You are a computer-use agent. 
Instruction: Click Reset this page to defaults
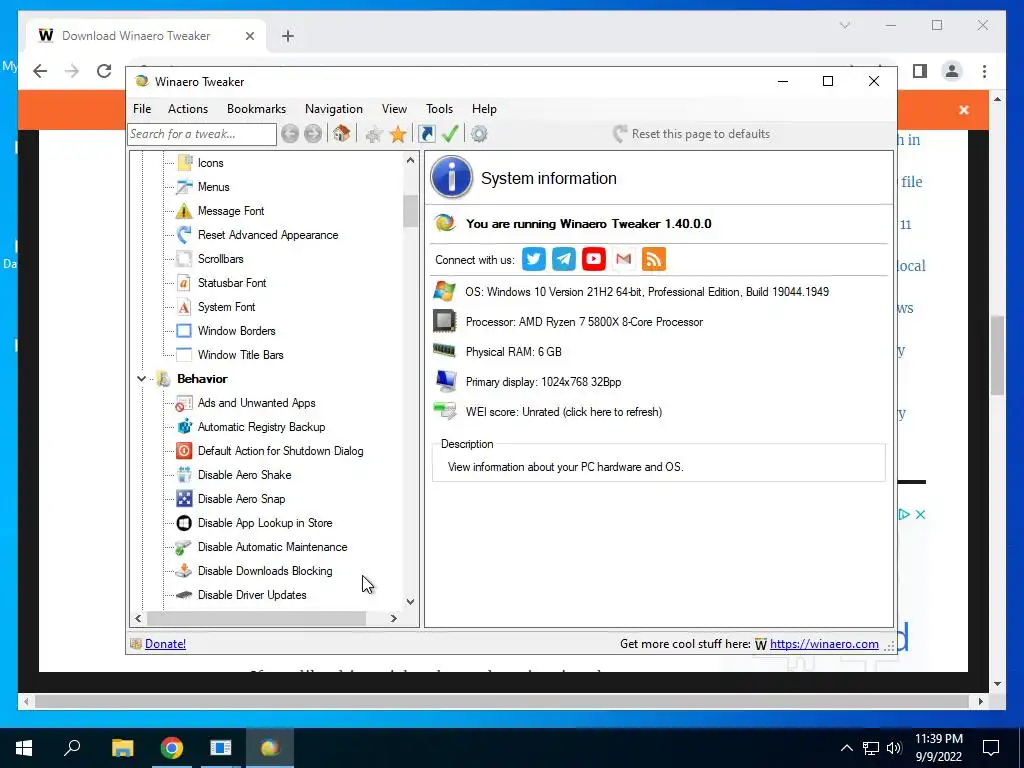pyautogui.click(x=692, y=134)
